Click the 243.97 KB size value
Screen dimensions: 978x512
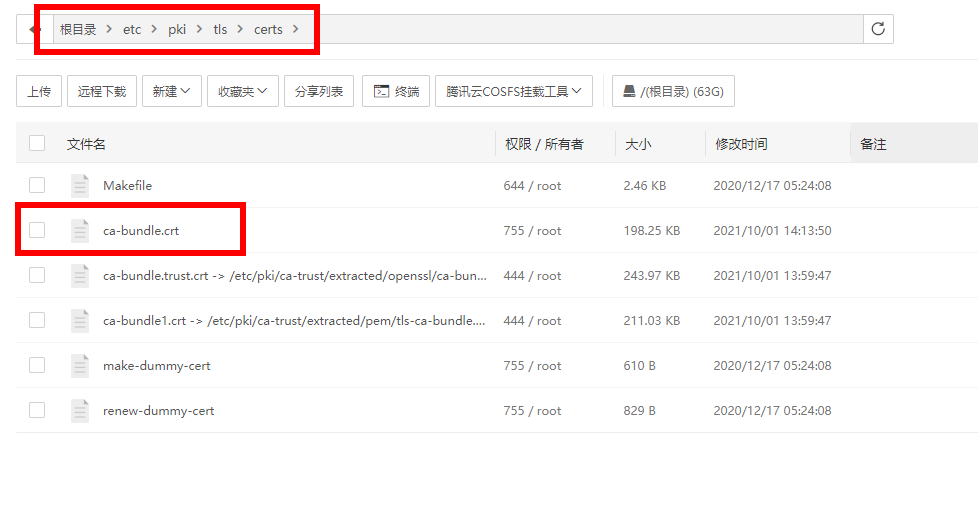tap(652, 275)
